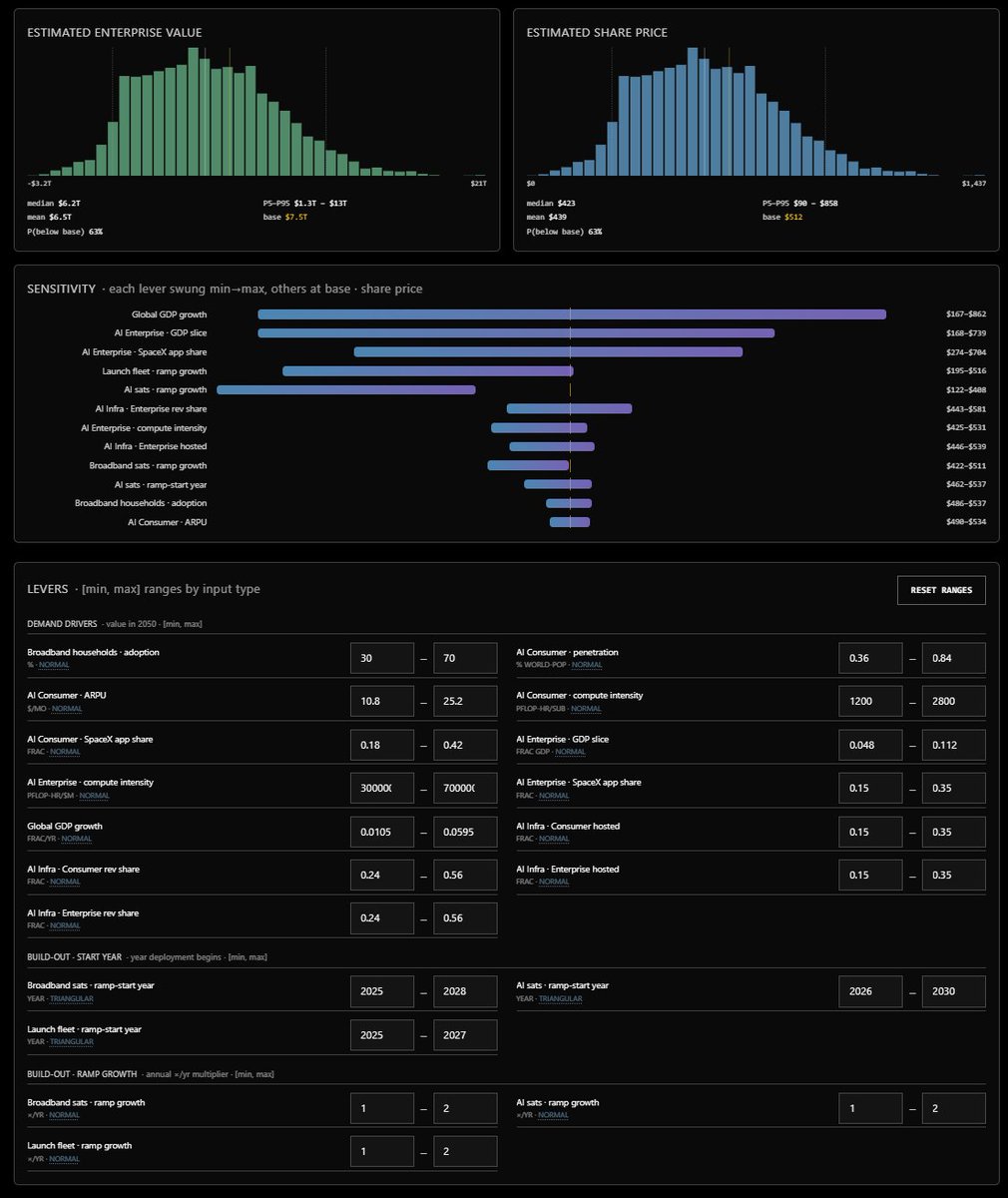This screenshot has width=1008, height=1198.
Task: Click the RESET RANGES button
Action: (x=941, y=590)
